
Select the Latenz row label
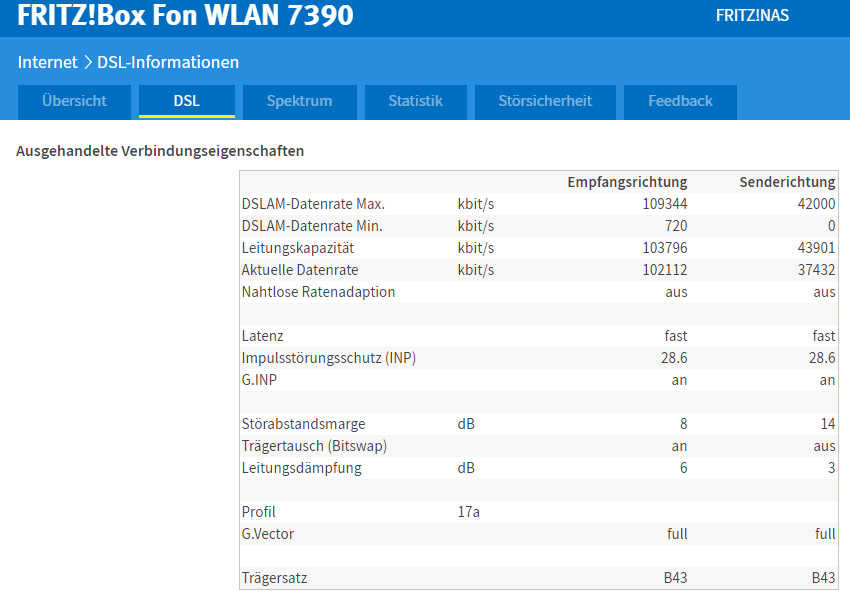tap(262, 336)
